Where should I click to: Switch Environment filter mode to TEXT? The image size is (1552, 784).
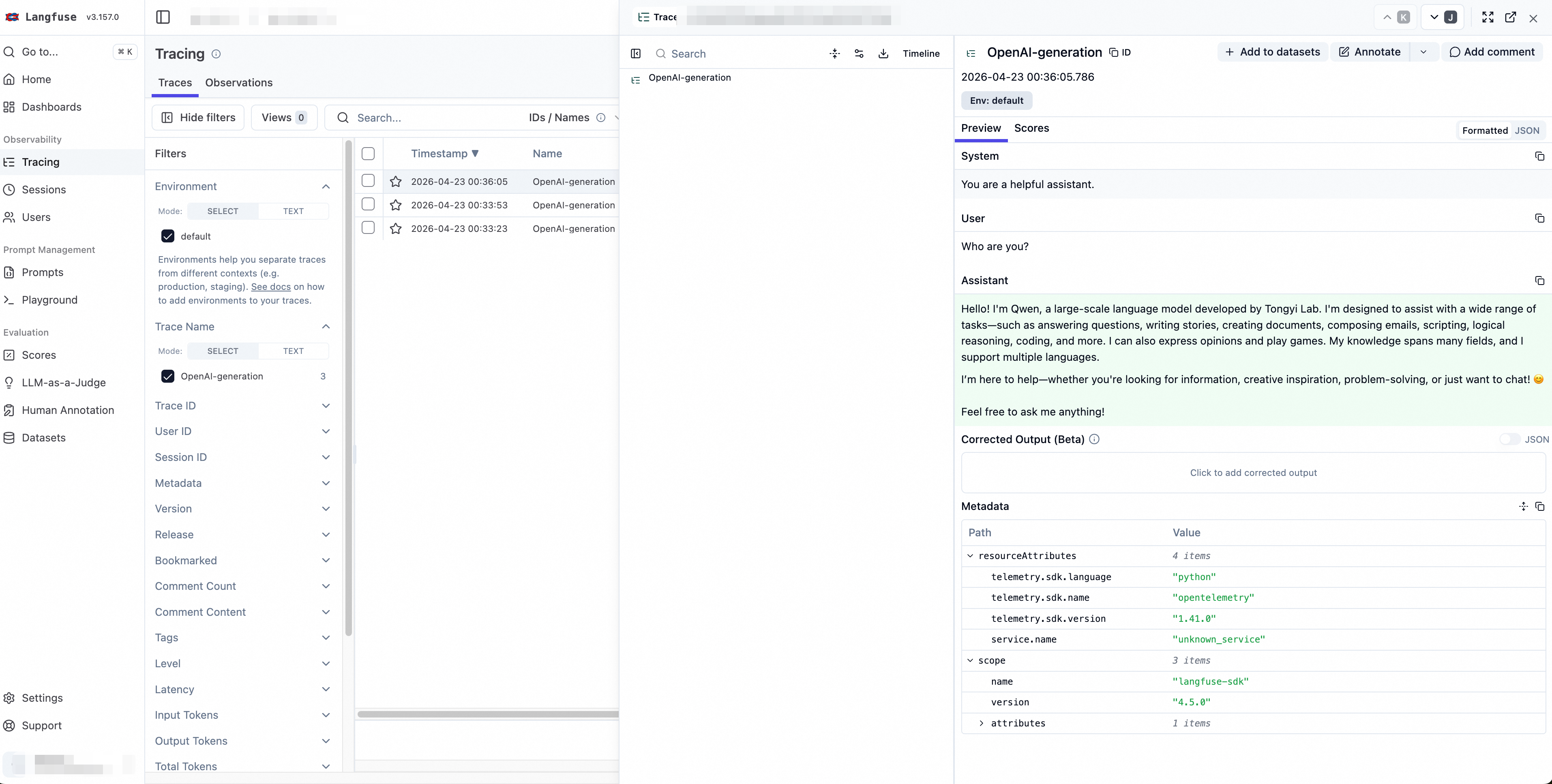pyautogui.click(x=294, y=211)
